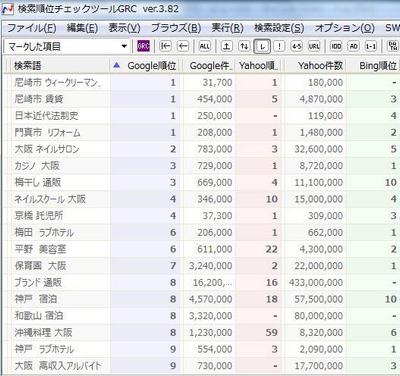The width and height of the screenshot is (400, 376).
Task: Click Google件数 value 31,700
Action: tap(217, 82)
